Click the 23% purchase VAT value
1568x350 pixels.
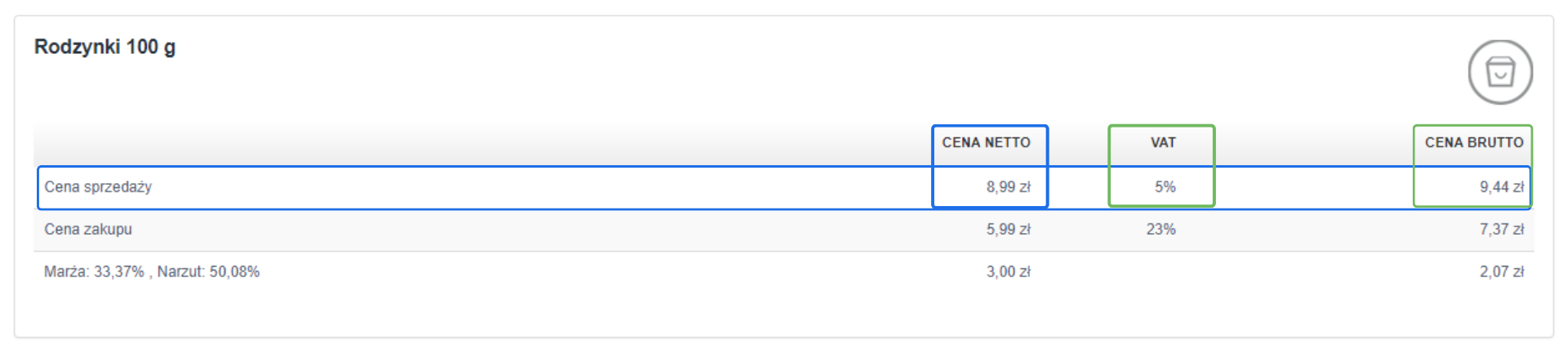tap(1160, 230)
